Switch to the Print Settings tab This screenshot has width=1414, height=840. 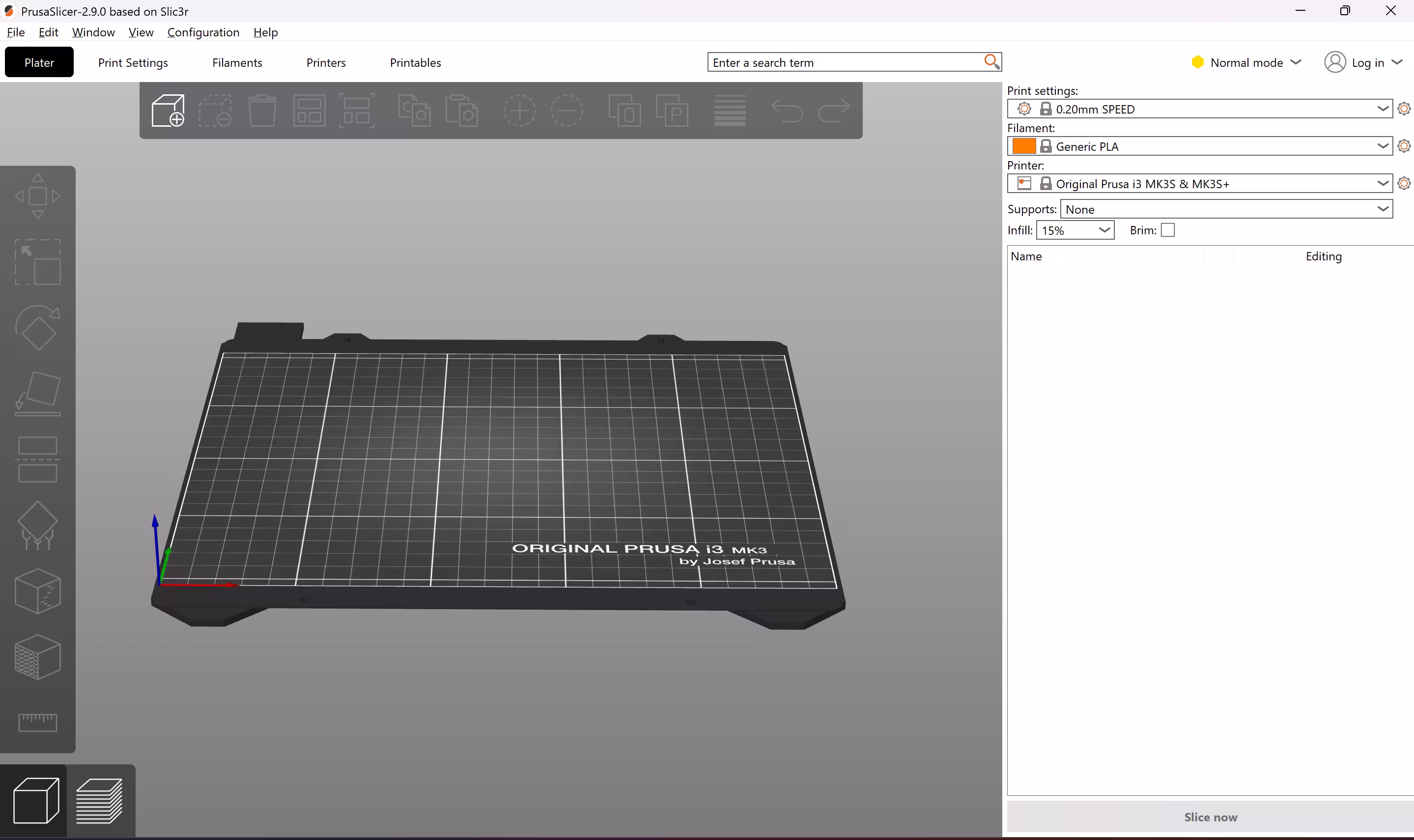(133, 62)
